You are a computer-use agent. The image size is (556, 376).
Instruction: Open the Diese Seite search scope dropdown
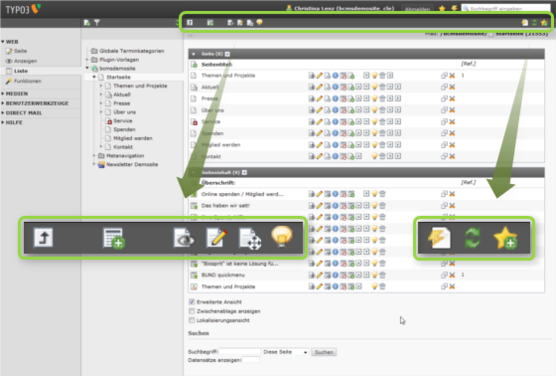point(285,352)
